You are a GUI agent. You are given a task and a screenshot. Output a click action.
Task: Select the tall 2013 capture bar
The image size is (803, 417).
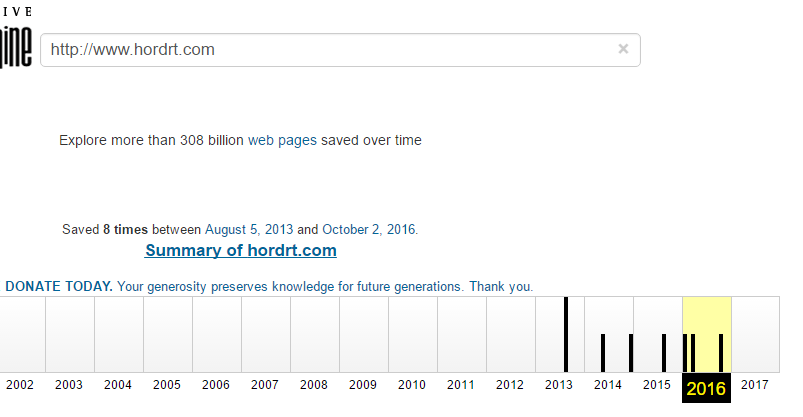tap(566, 335)
